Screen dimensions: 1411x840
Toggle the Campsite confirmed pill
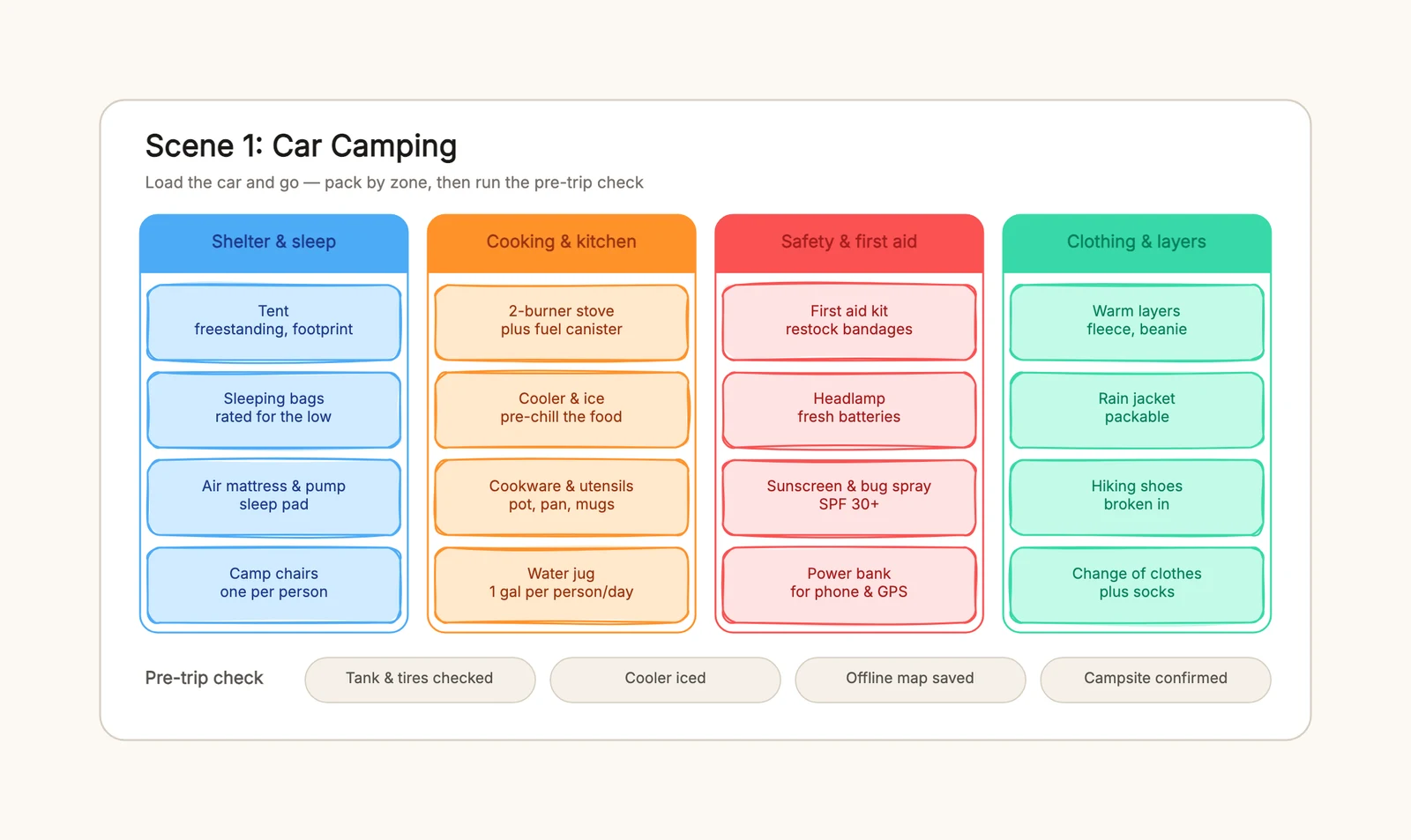coord(1155,679)
